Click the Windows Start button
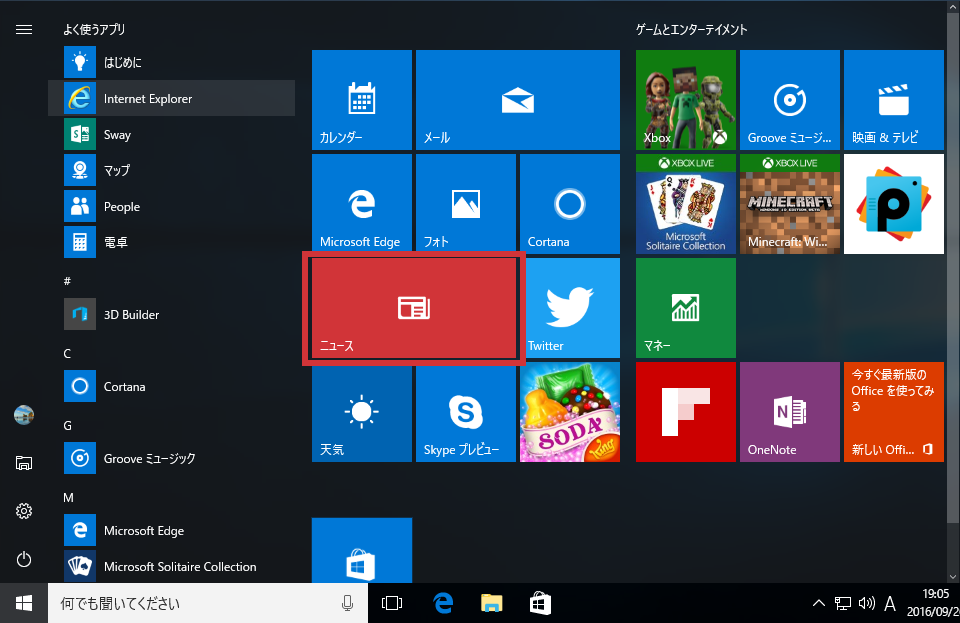Viewport: 960px width, 623px height. [24, 603]
